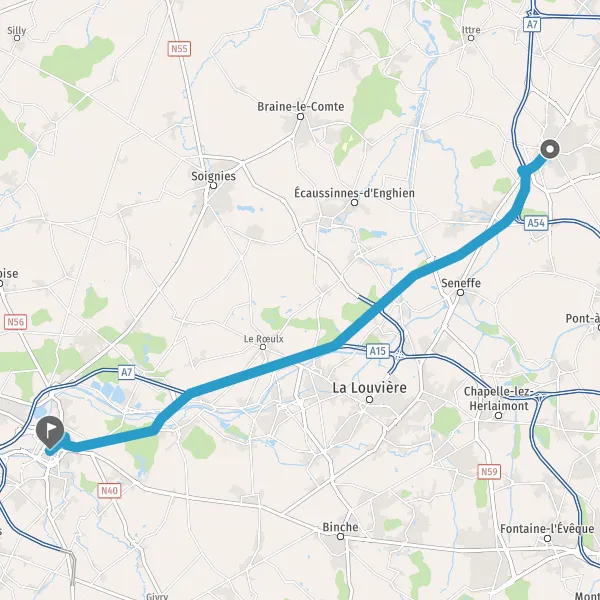This screenshot has width=600, height=600.
Task: Click the A15 motorway shield
Action: pos(378,351)
